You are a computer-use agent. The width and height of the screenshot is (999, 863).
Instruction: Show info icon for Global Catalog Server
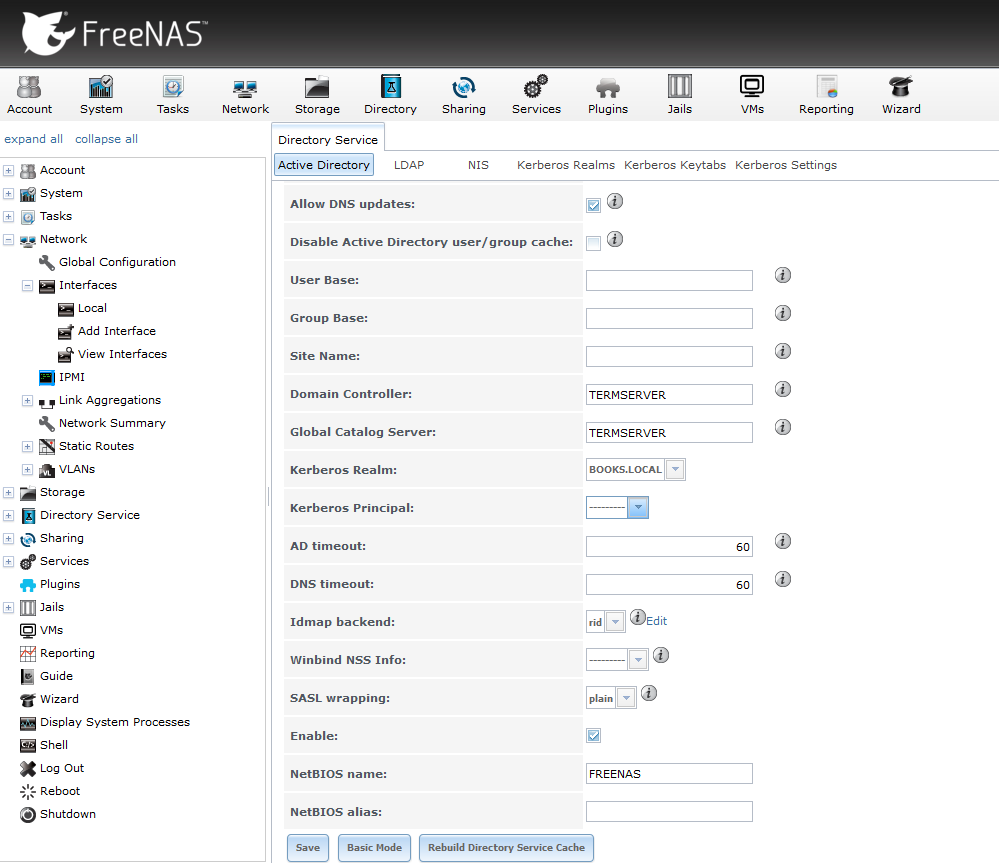click(x=783, y=427)
